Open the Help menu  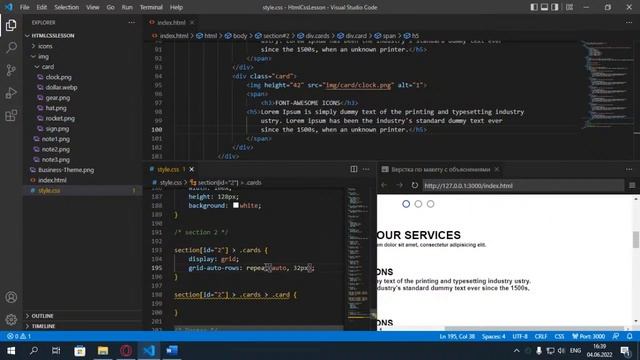pos(176,7)
